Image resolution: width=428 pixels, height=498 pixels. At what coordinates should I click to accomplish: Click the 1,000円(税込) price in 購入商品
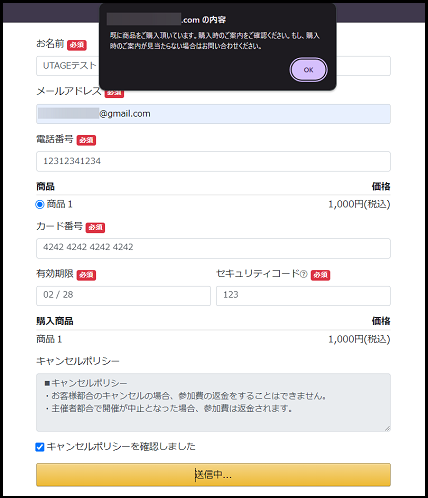[x=359, y=339]
